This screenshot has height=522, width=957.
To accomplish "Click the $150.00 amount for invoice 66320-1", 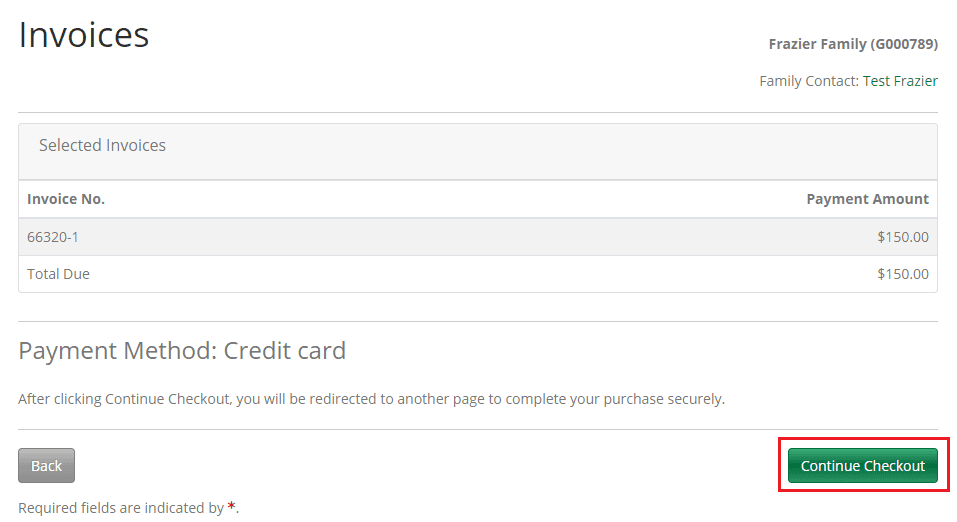I will tap(902, 237).
